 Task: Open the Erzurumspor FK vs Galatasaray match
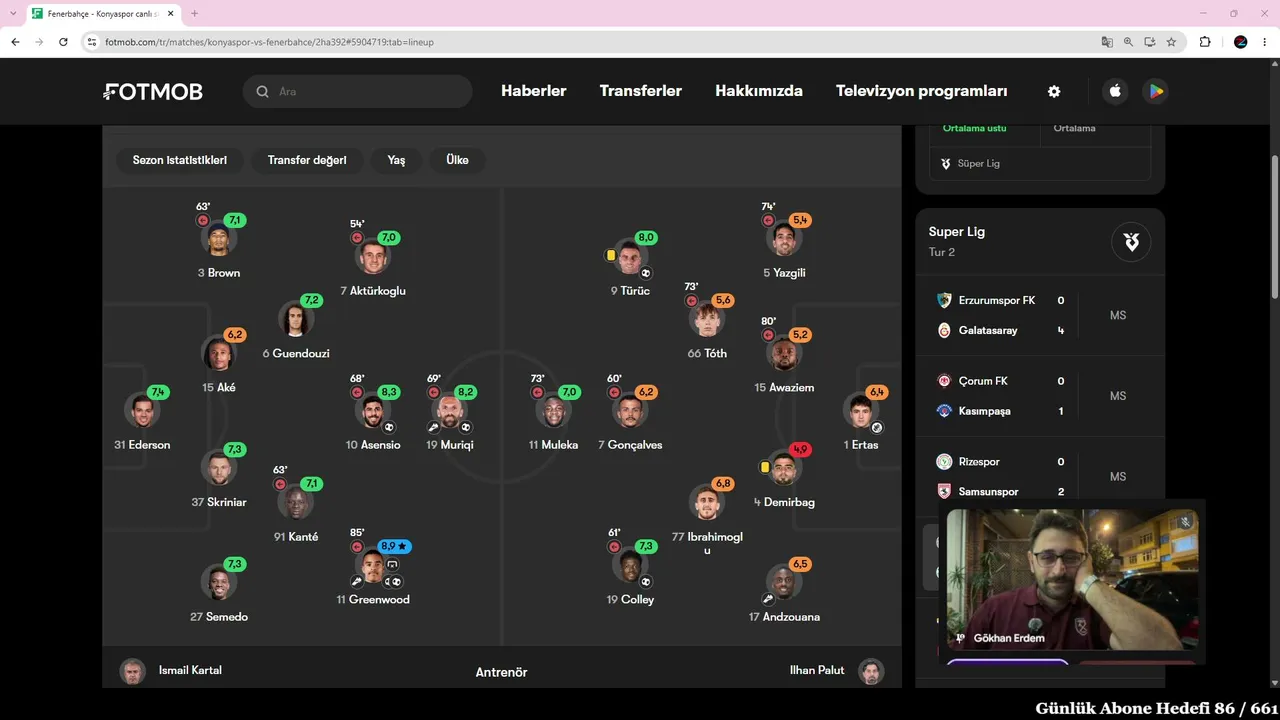click(1040, 315)
